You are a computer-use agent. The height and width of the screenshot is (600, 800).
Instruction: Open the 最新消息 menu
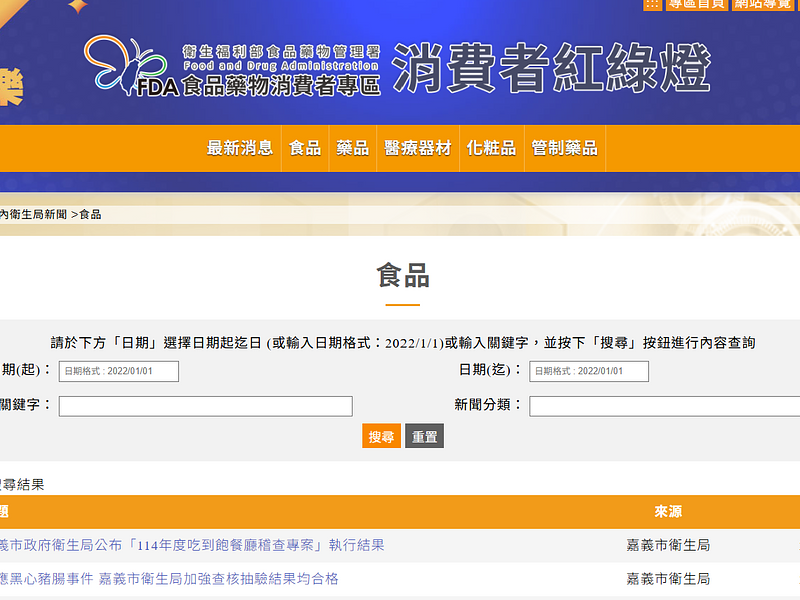(x=240, y=148)
